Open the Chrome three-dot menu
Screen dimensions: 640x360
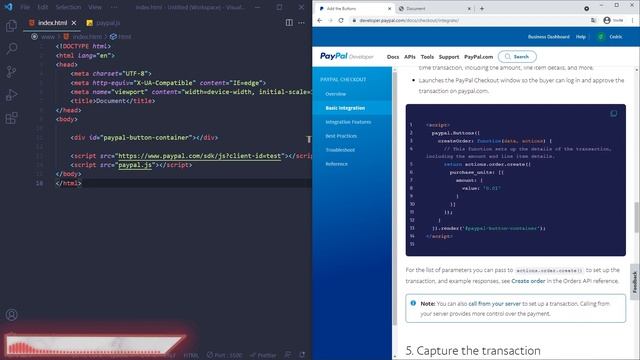click(x=633, y=20)
